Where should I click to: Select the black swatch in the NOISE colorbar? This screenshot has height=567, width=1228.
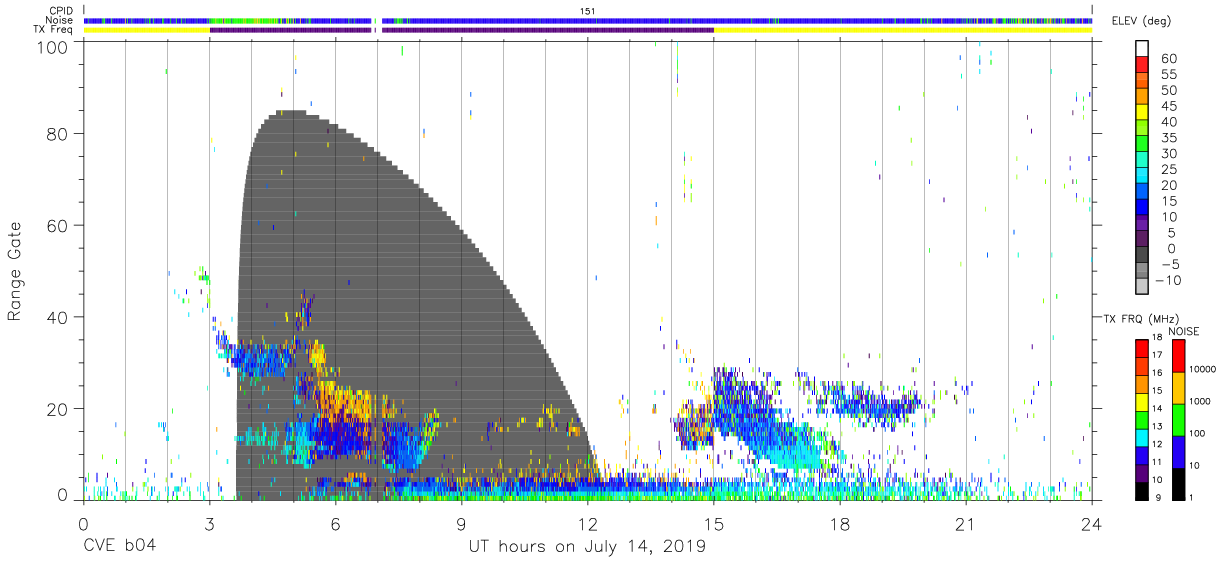1177,482
